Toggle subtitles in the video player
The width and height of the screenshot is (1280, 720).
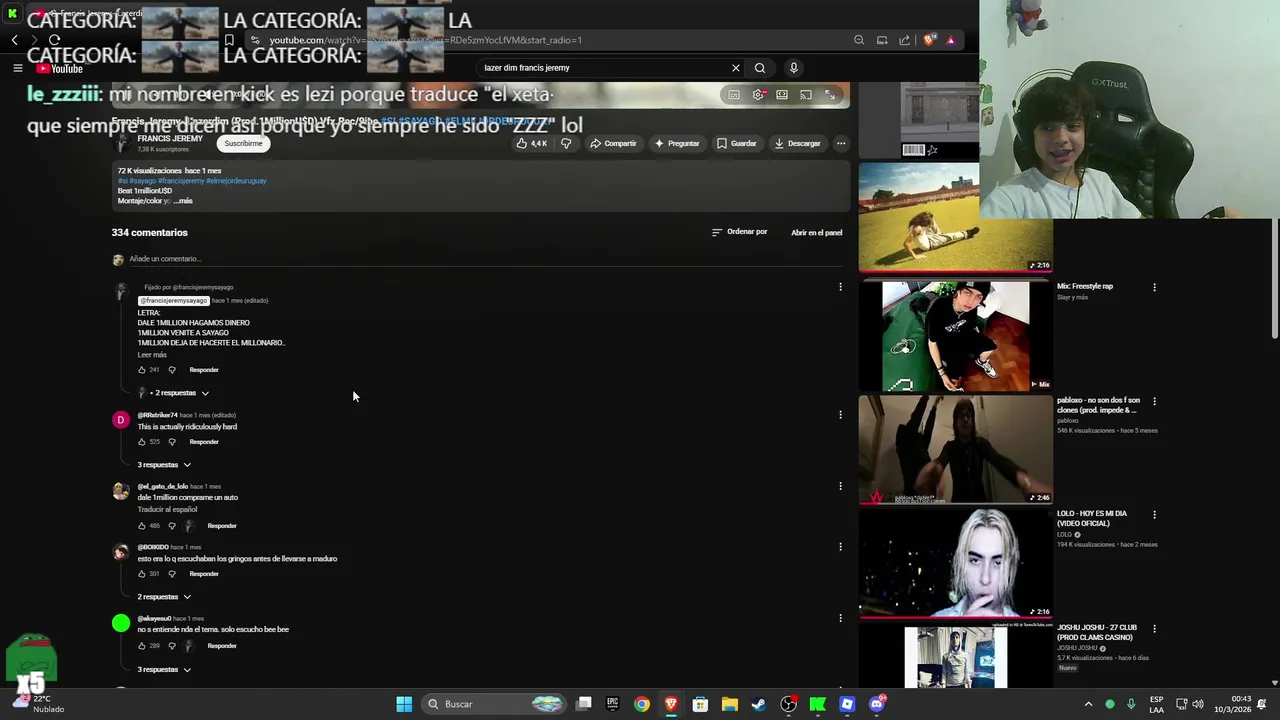[734, 95]
